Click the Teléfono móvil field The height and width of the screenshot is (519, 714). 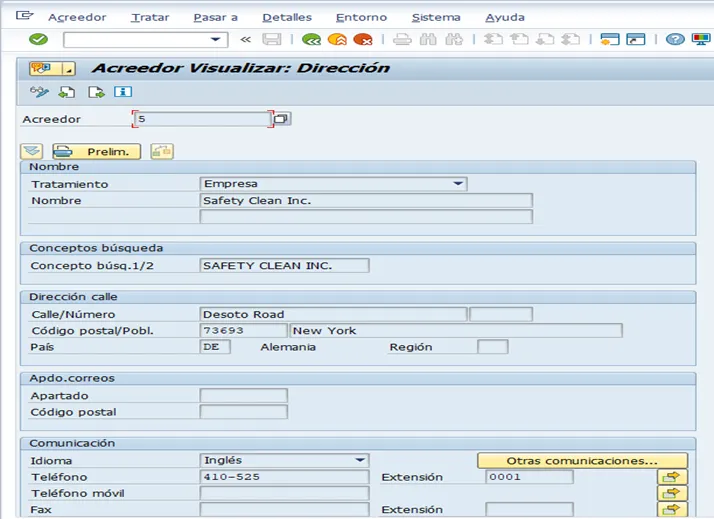coord(285,493)
